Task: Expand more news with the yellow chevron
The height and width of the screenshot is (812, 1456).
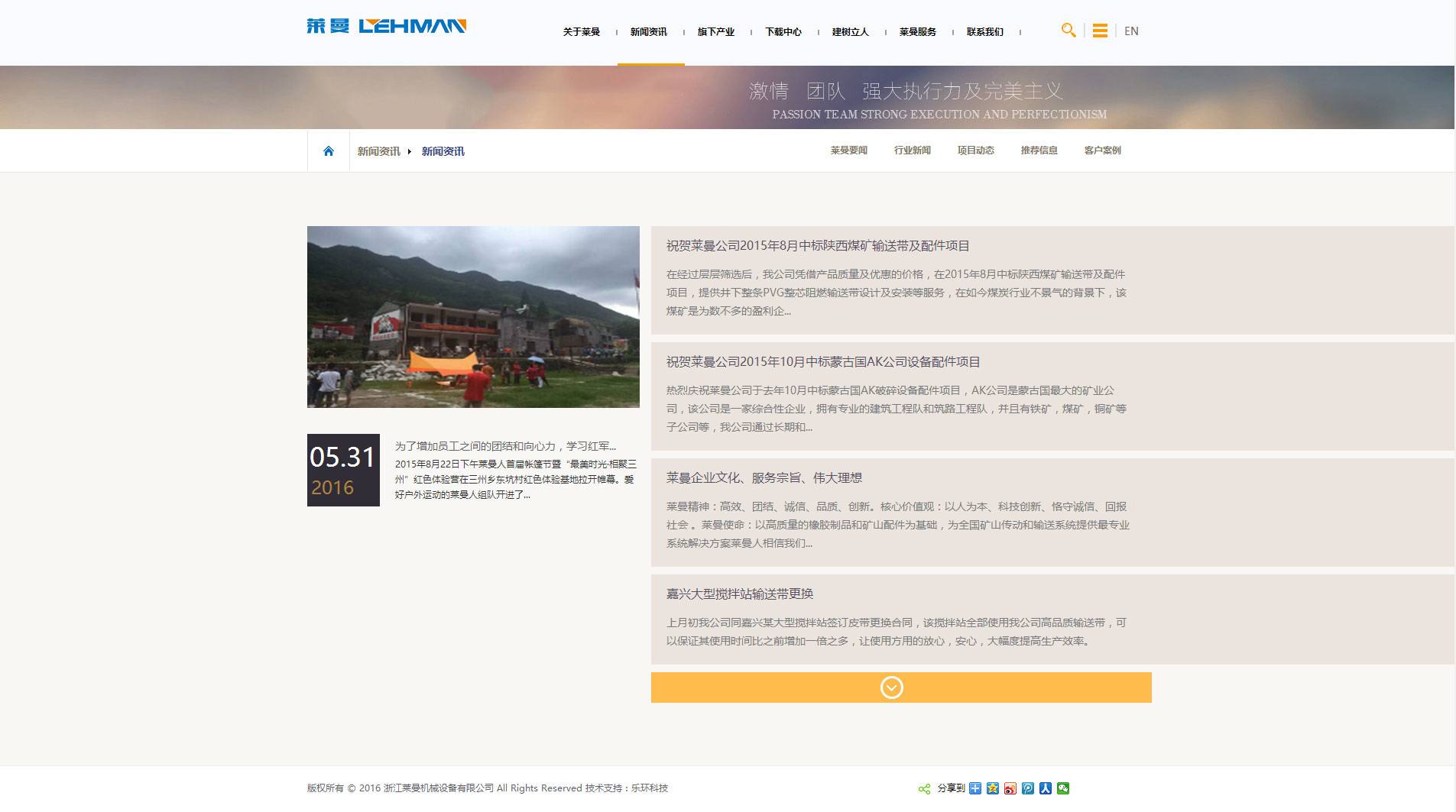Action: [x=891, y=687]
